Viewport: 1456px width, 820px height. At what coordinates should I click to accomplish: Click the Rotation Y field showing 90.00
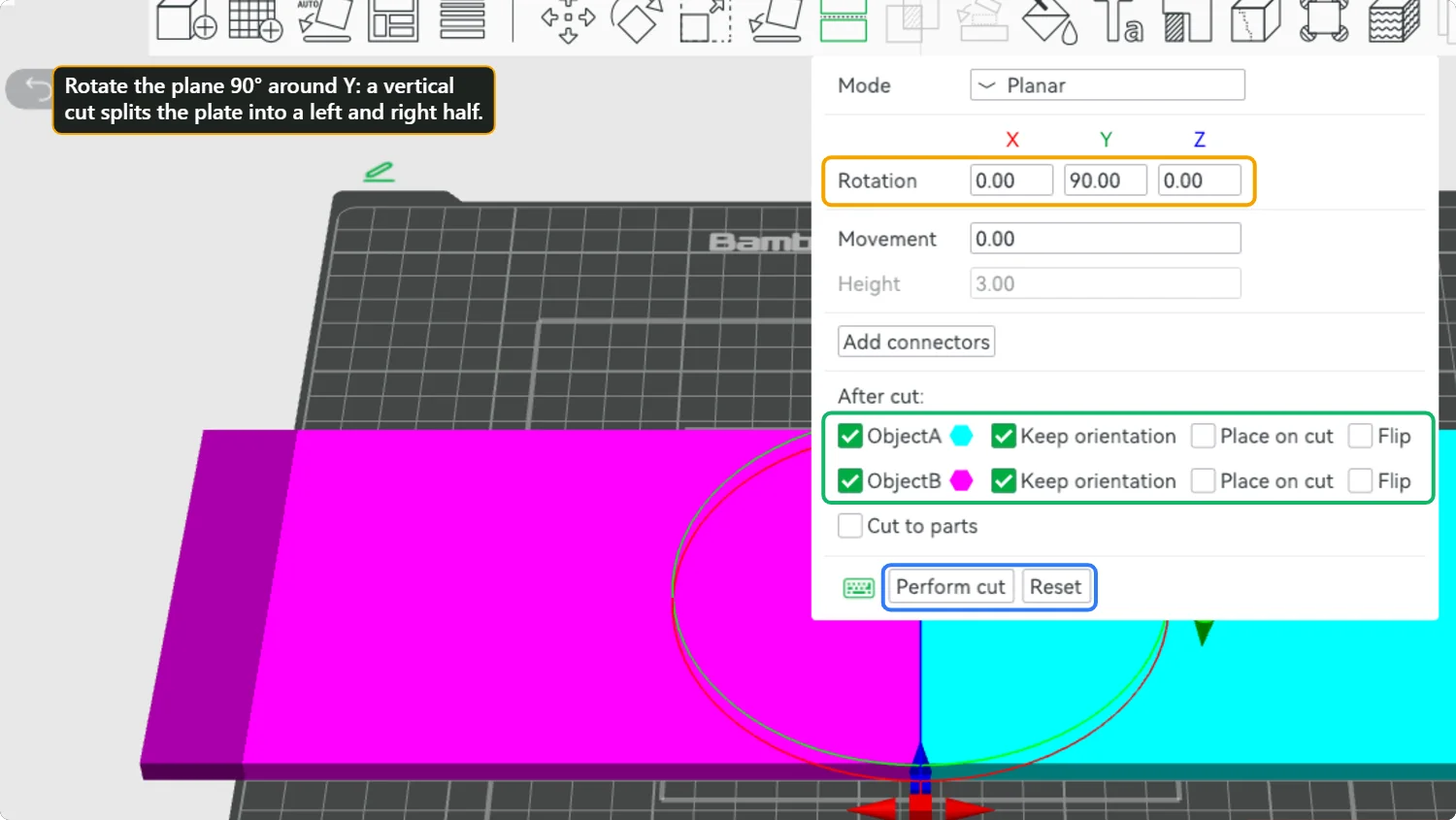click(1106, 180)
